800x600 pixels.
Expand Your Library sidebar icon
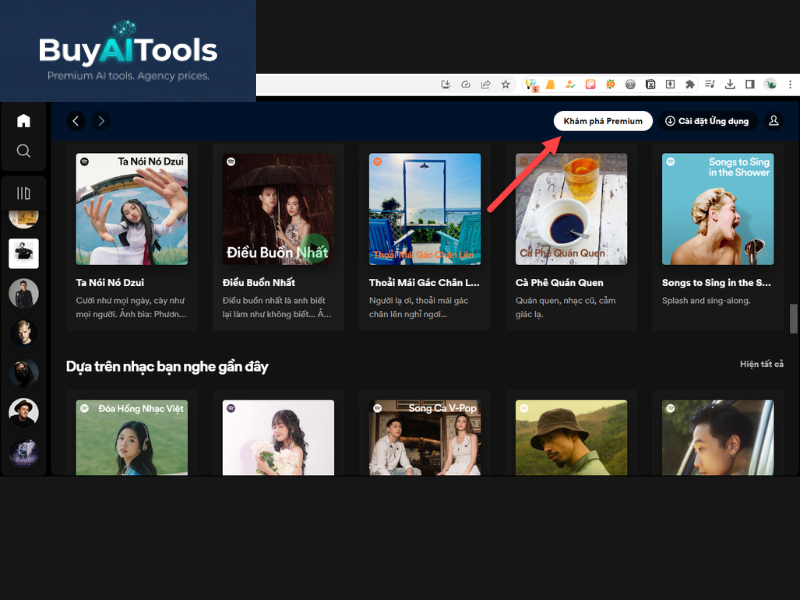[x=24, y=193]
